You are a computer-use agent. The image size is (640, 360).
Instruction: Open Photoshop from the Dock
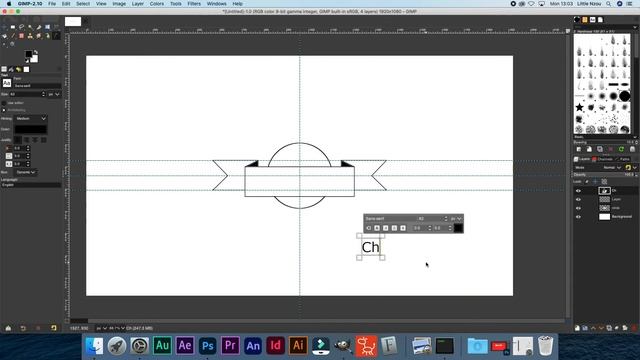207,346
